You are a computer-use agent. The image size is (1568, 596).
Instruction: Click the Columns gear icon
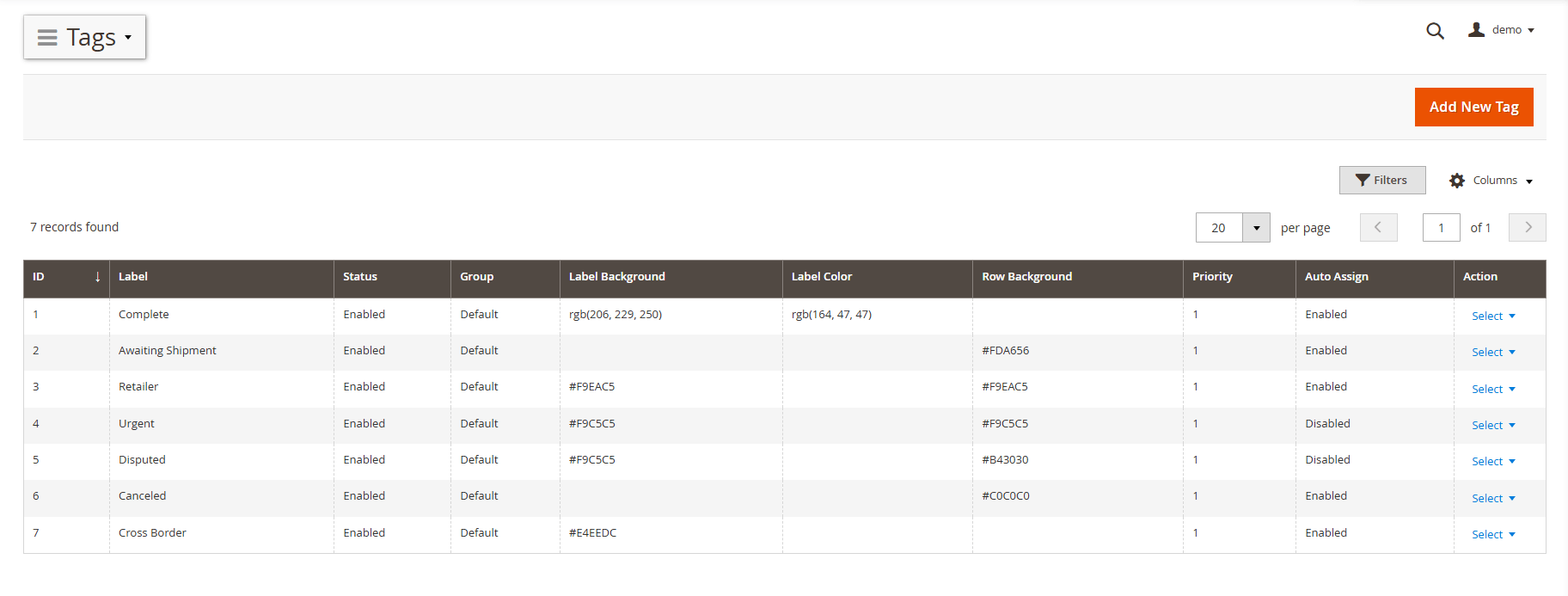[1457, 181]
